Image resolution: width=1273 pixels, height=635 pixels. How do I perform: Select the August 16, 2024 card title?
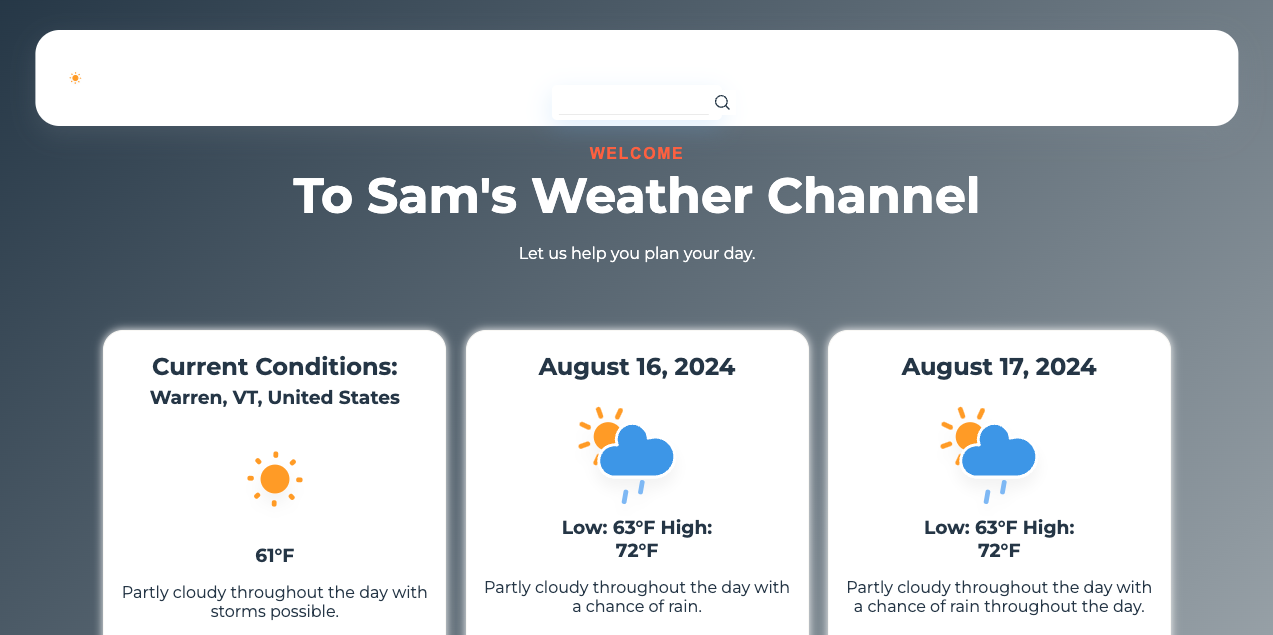tap(636, 367)
